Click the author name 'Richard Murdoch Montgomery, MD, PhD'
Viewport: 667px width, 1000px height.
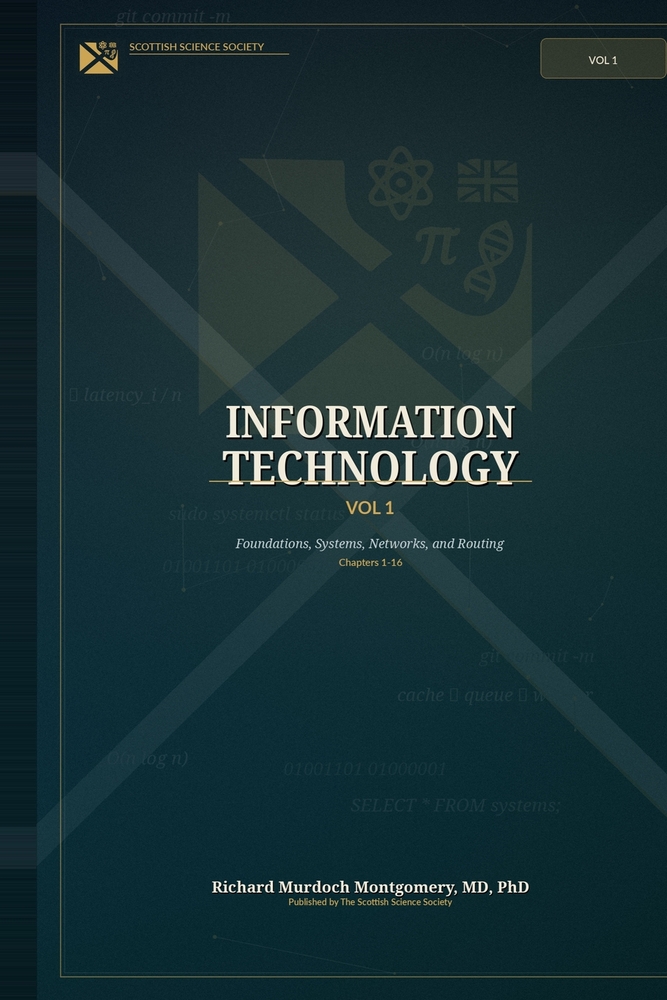[x=370, y=886]
